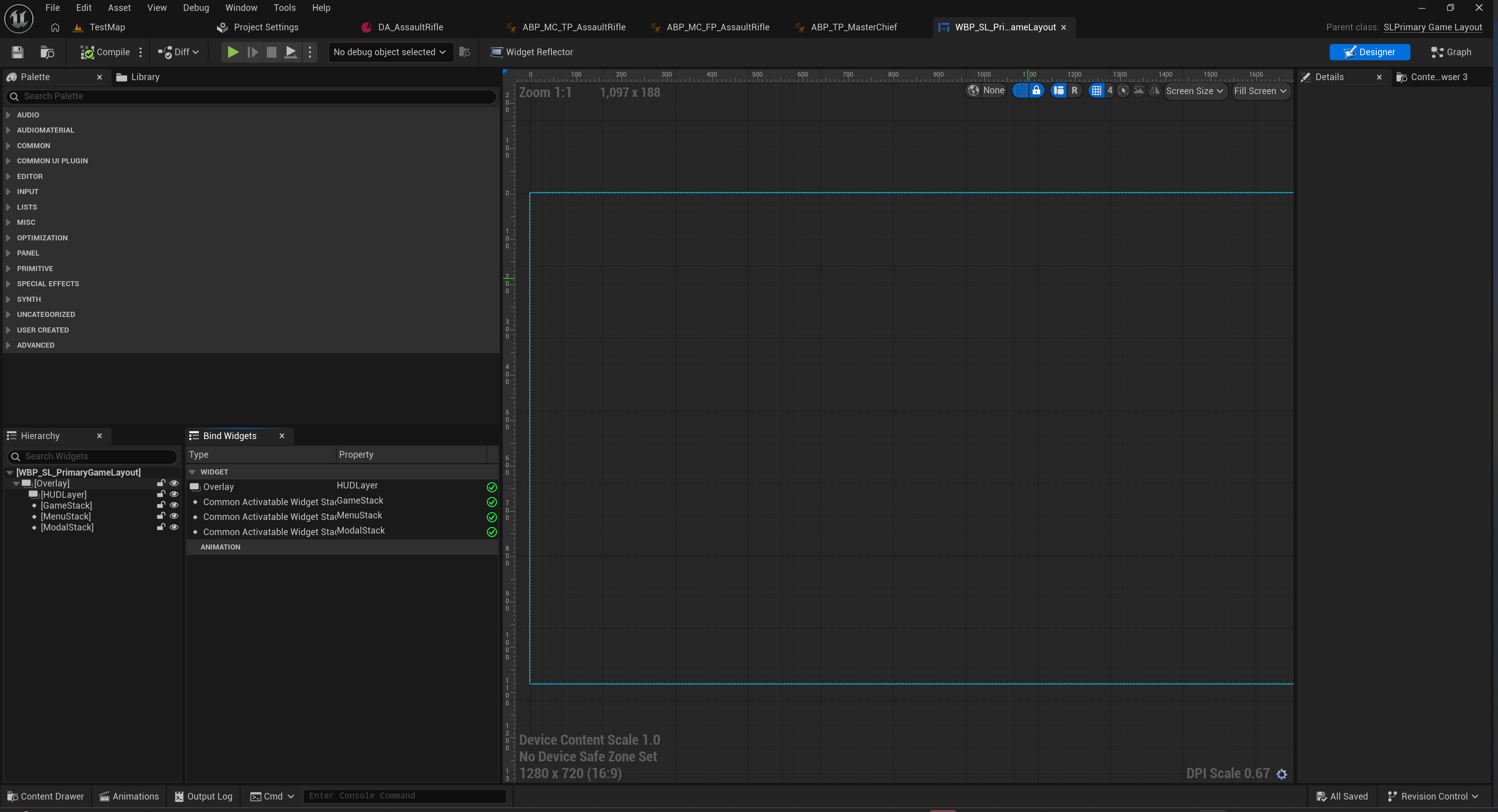Collapse the WBP_SL_PrimaryGameLayout hierarchy root
Image resolution: width=1498 pixels, height=812 pixels.
pyautogui.click(x=10, y=473)
